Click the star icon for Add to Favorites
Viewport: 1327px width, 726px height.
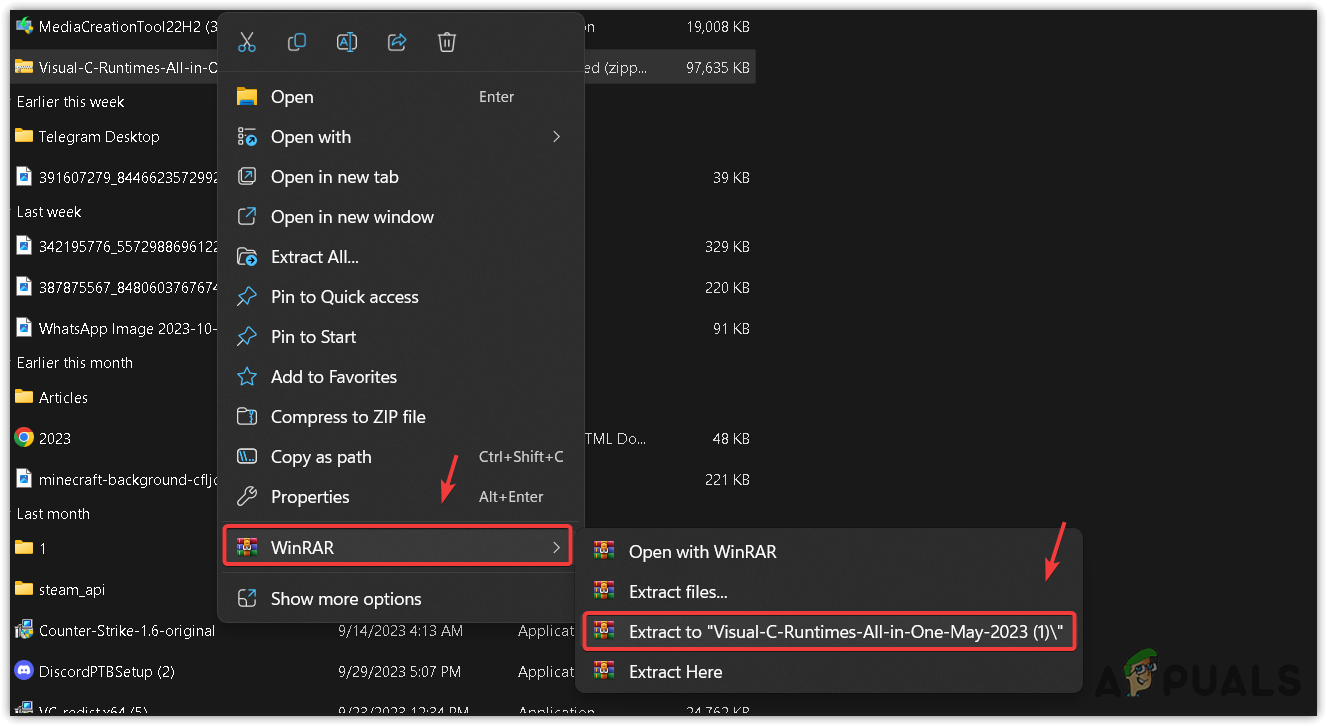click(x=246, y=377)
